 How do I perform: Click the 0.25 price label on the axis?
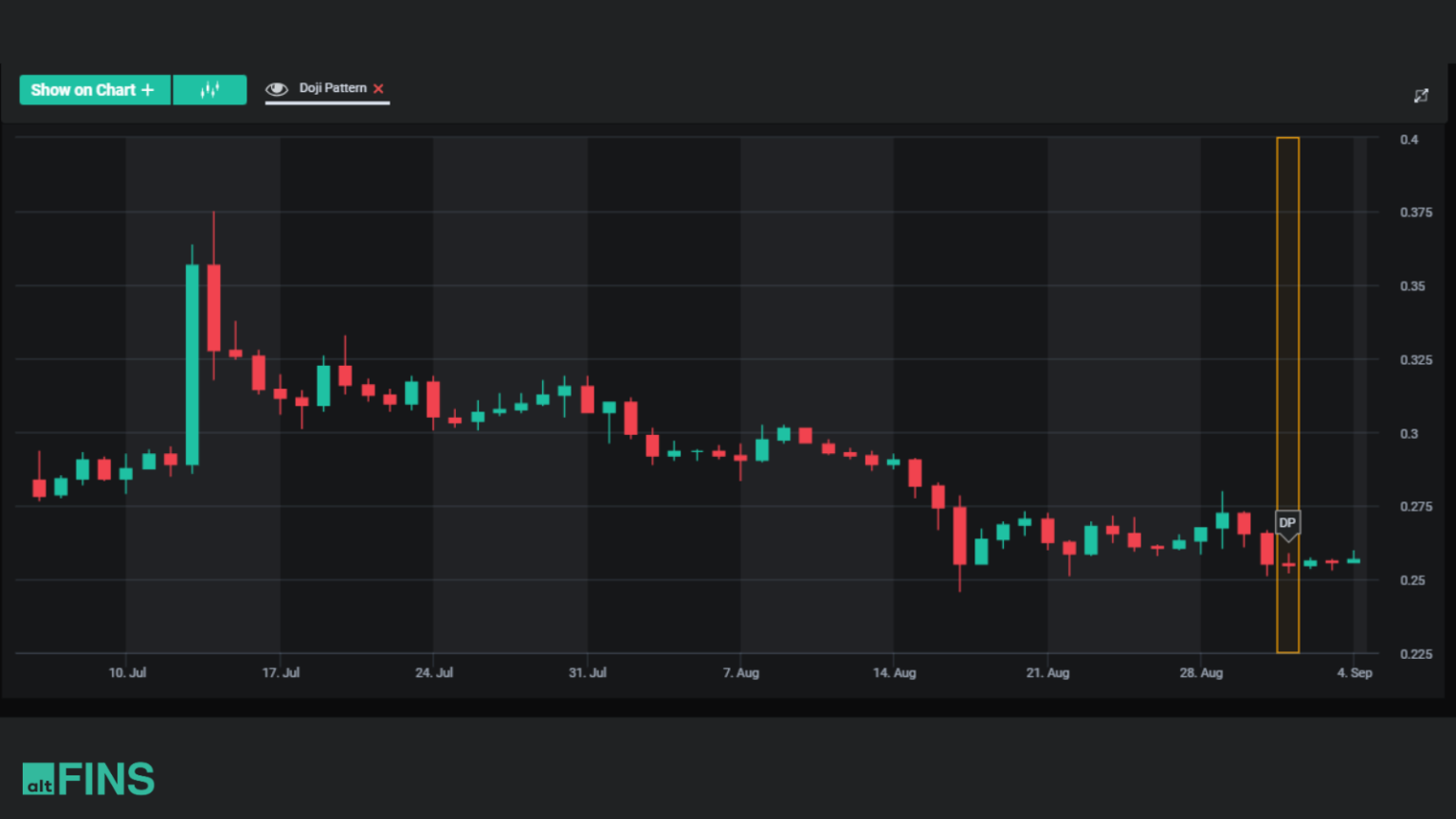click(x=1411, y=580)
